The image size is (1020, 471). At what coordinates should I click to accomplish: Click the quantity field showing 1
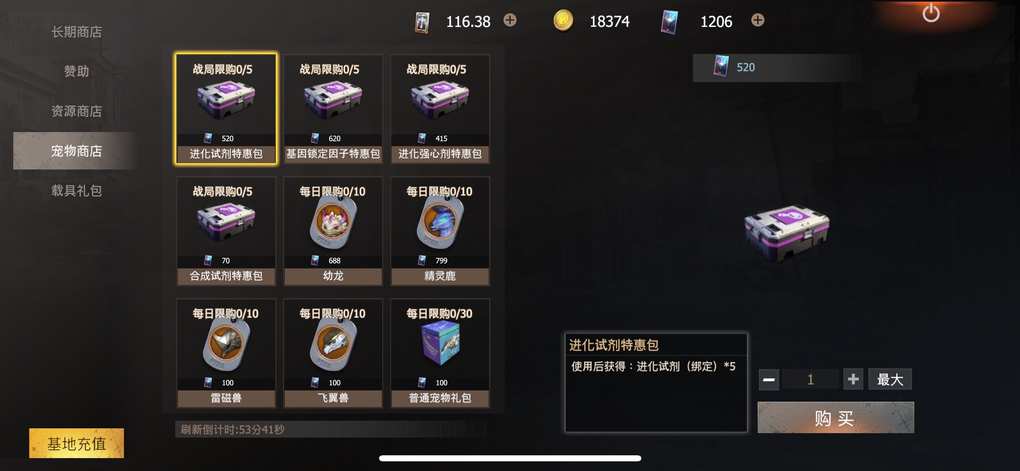pyautogui.click(x=811, y=379)
